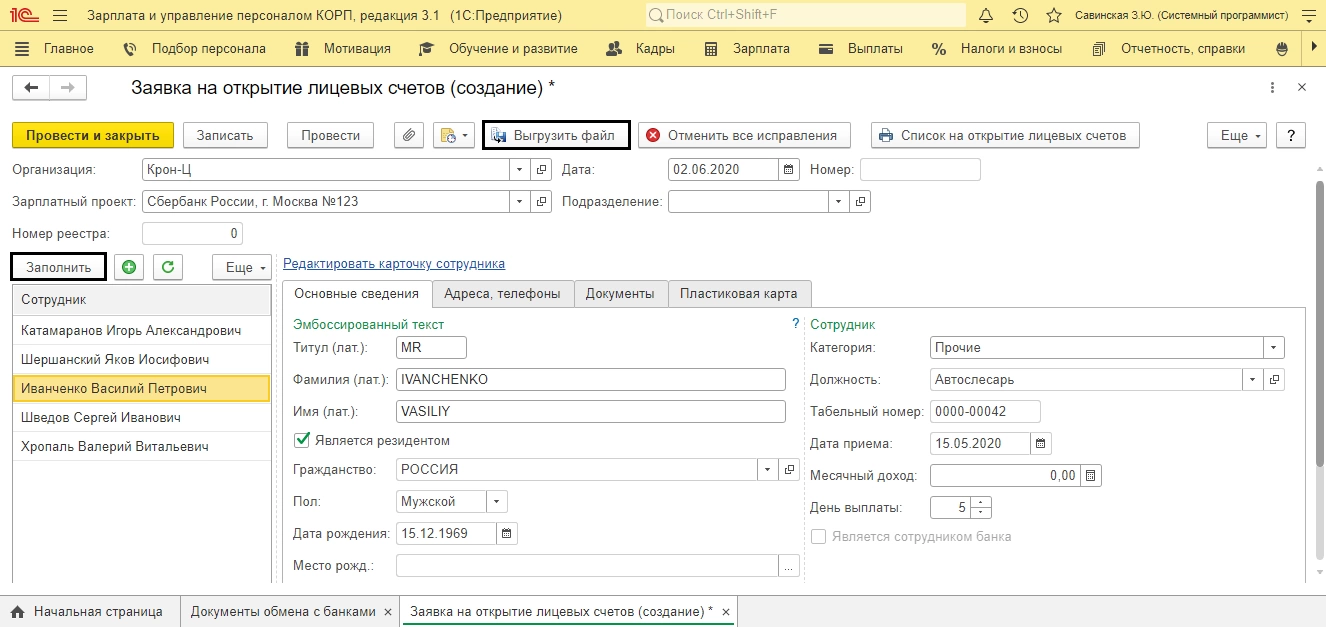Click the Провести и закрыть button
The height and width of the screenshot is (627, 1326).
coord(93,135)
